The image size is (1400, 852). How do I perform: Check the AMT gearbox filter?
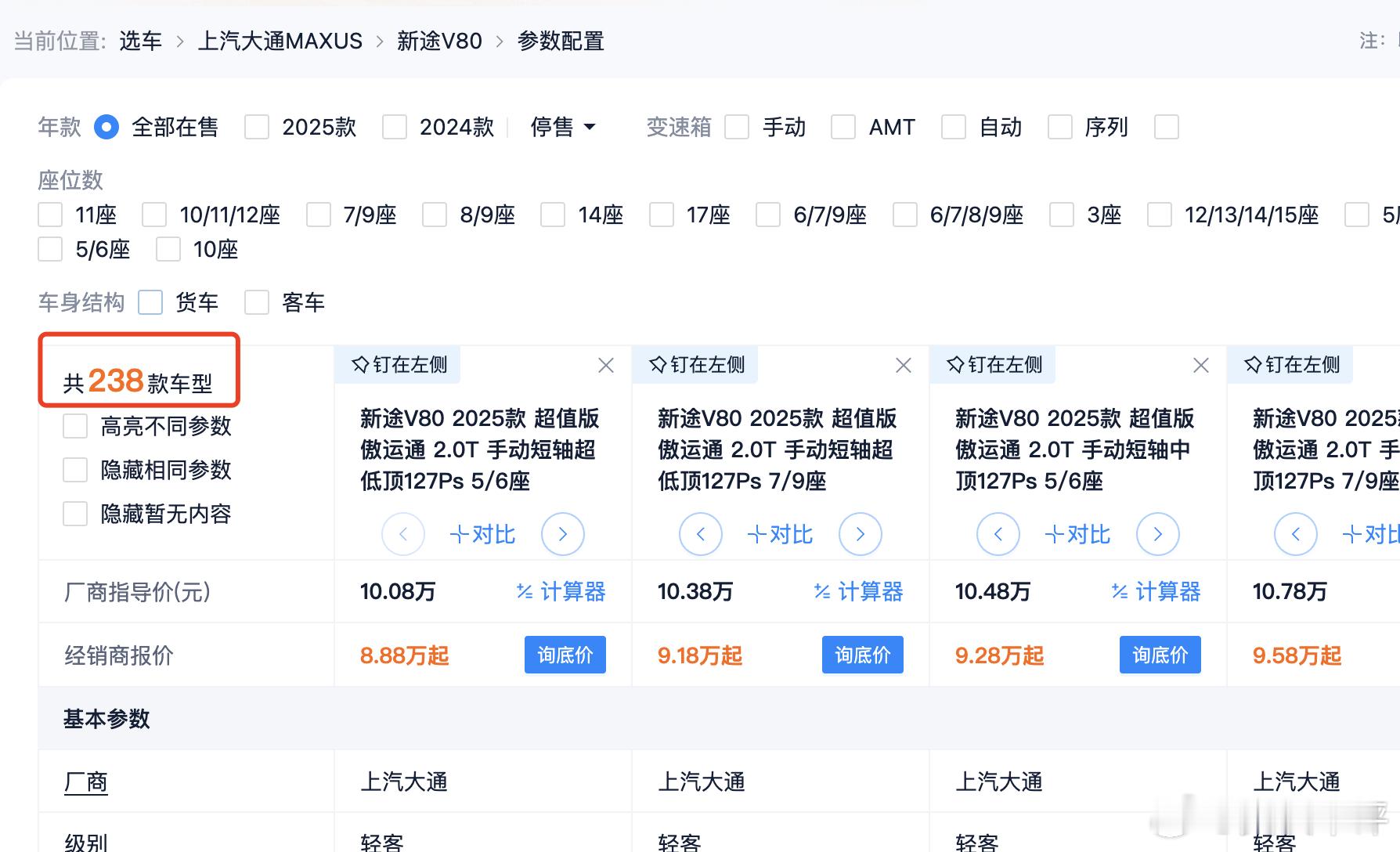point(843,127)
